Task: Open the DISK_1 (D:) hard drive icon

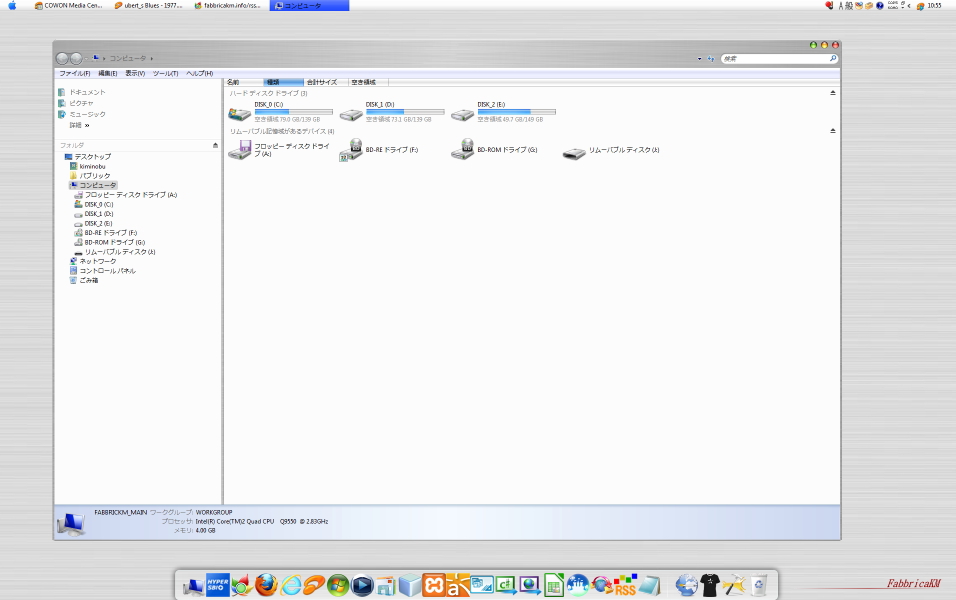Action: [350, 114]
